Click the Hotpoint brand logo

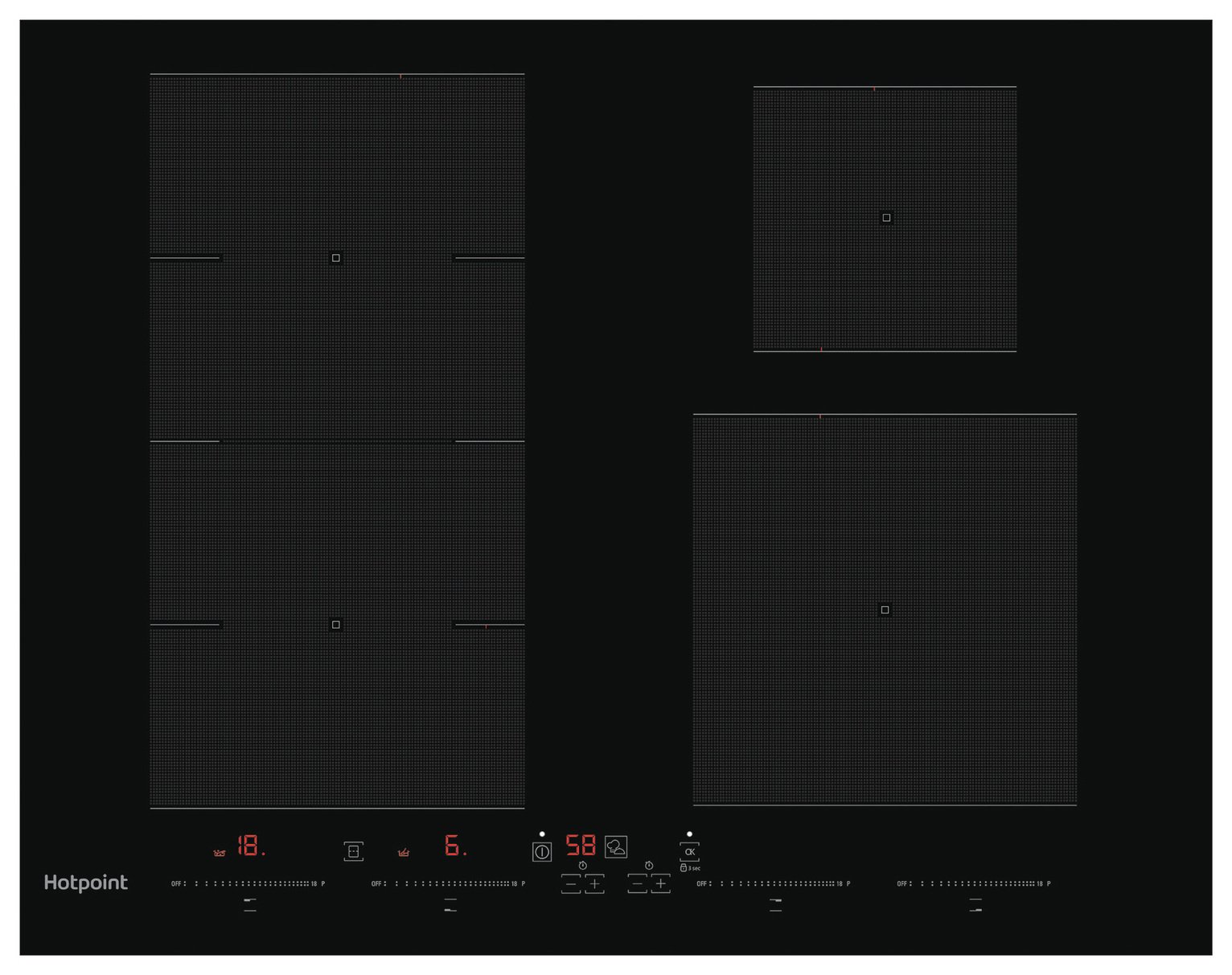coord(85,883)
